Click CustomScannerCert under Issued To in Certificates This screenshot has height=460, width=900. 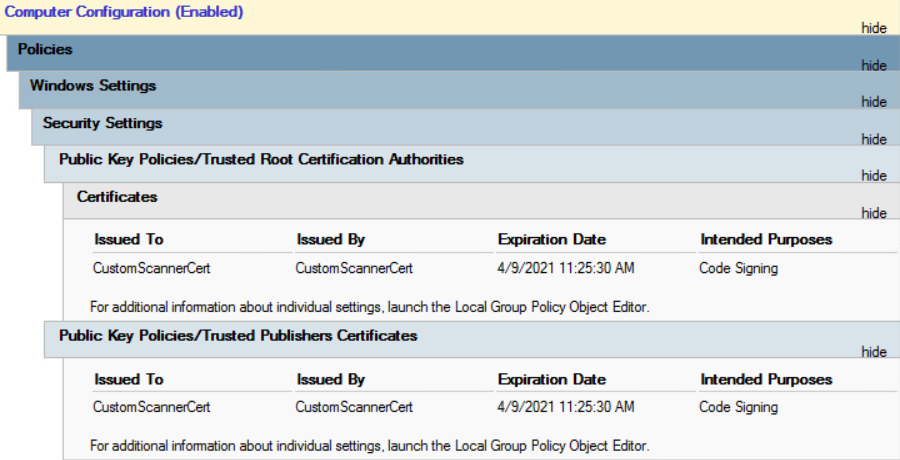pyautogui.click(x=152, y=268)
